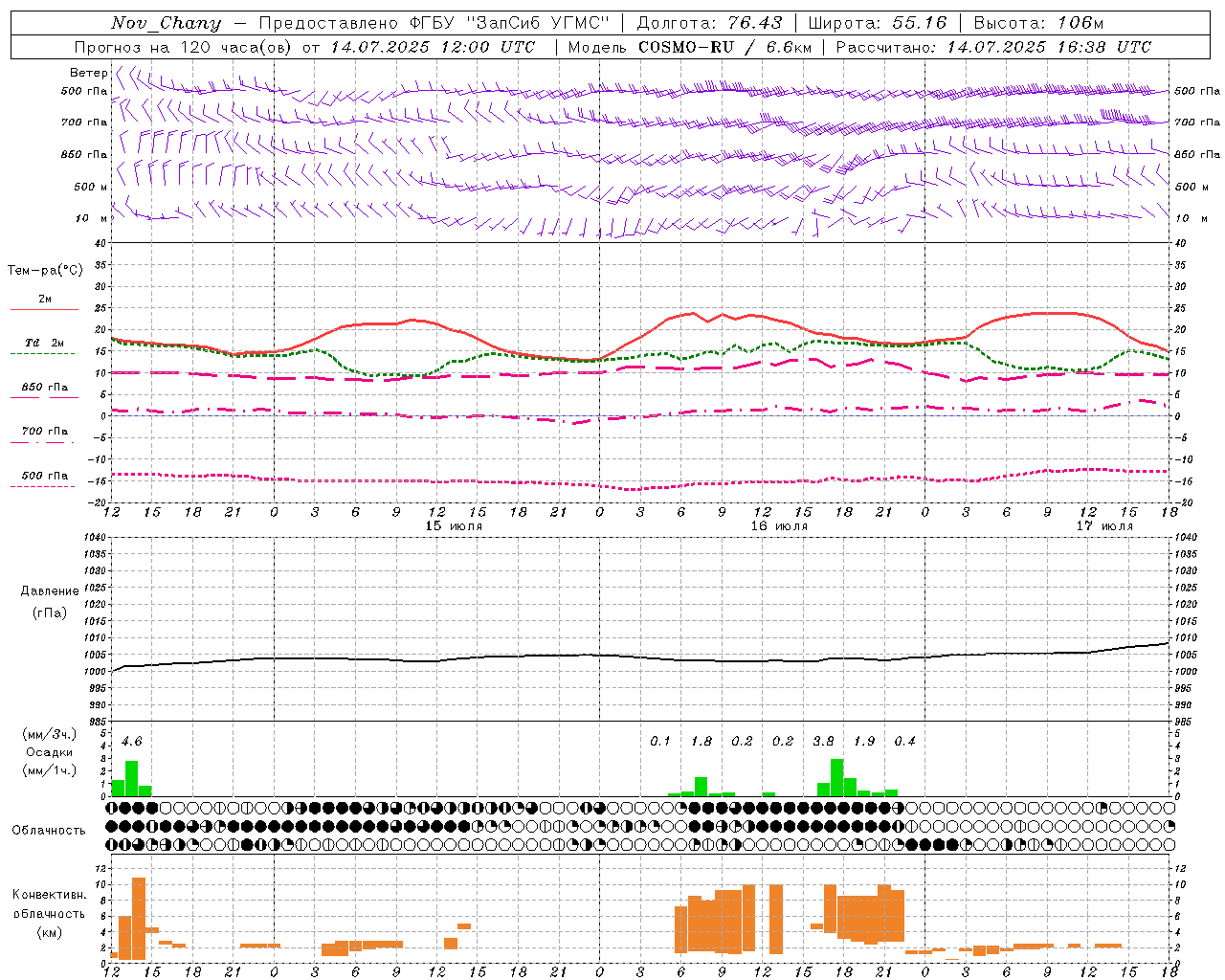Select the 1.9 precipitation total value
Image resolution: width=1225 pixels, height=980 pixels.
click(x=864, y=741)
